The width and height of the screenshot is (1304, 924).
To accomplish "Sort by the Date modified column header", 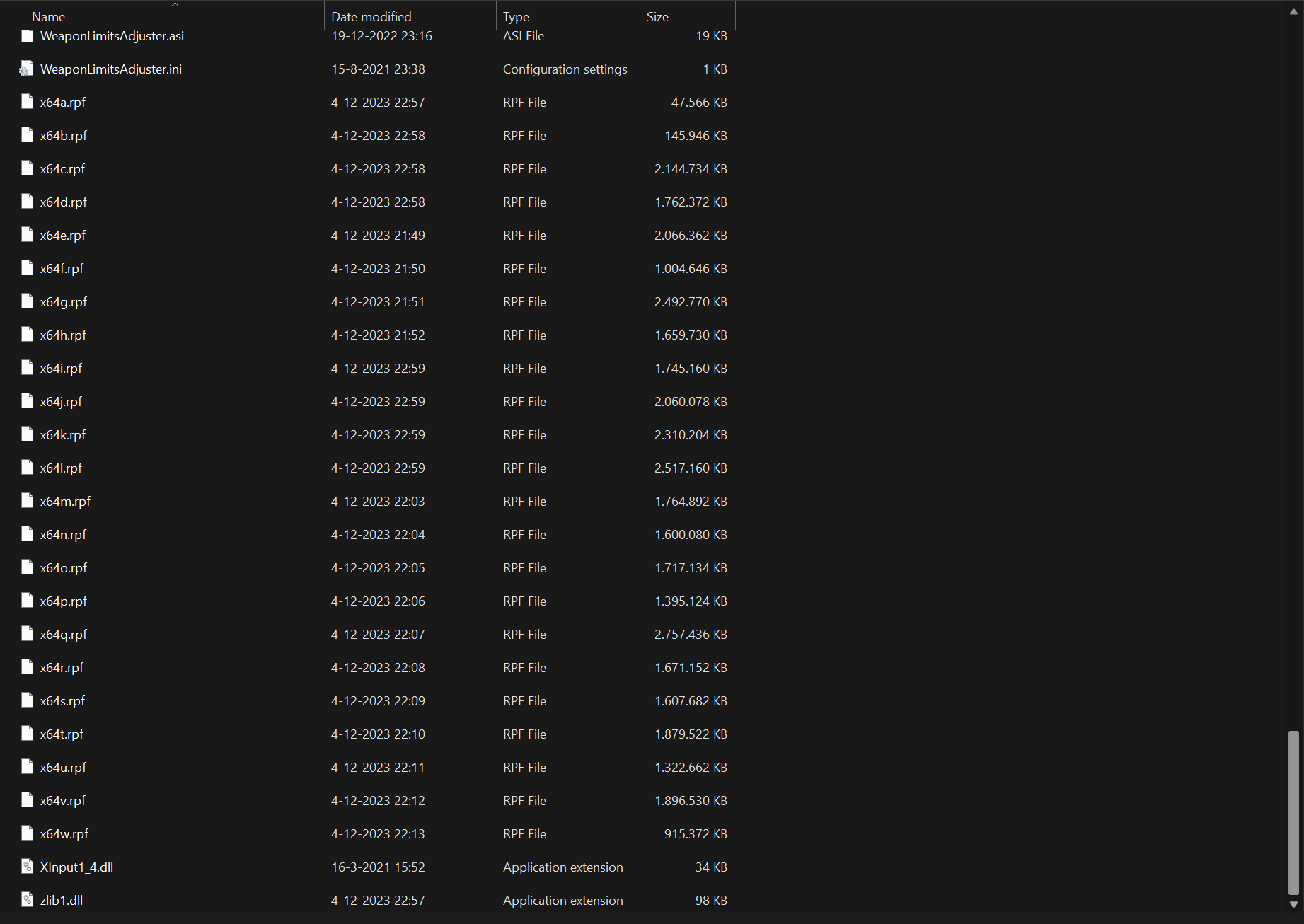I will tap(371, 16).
